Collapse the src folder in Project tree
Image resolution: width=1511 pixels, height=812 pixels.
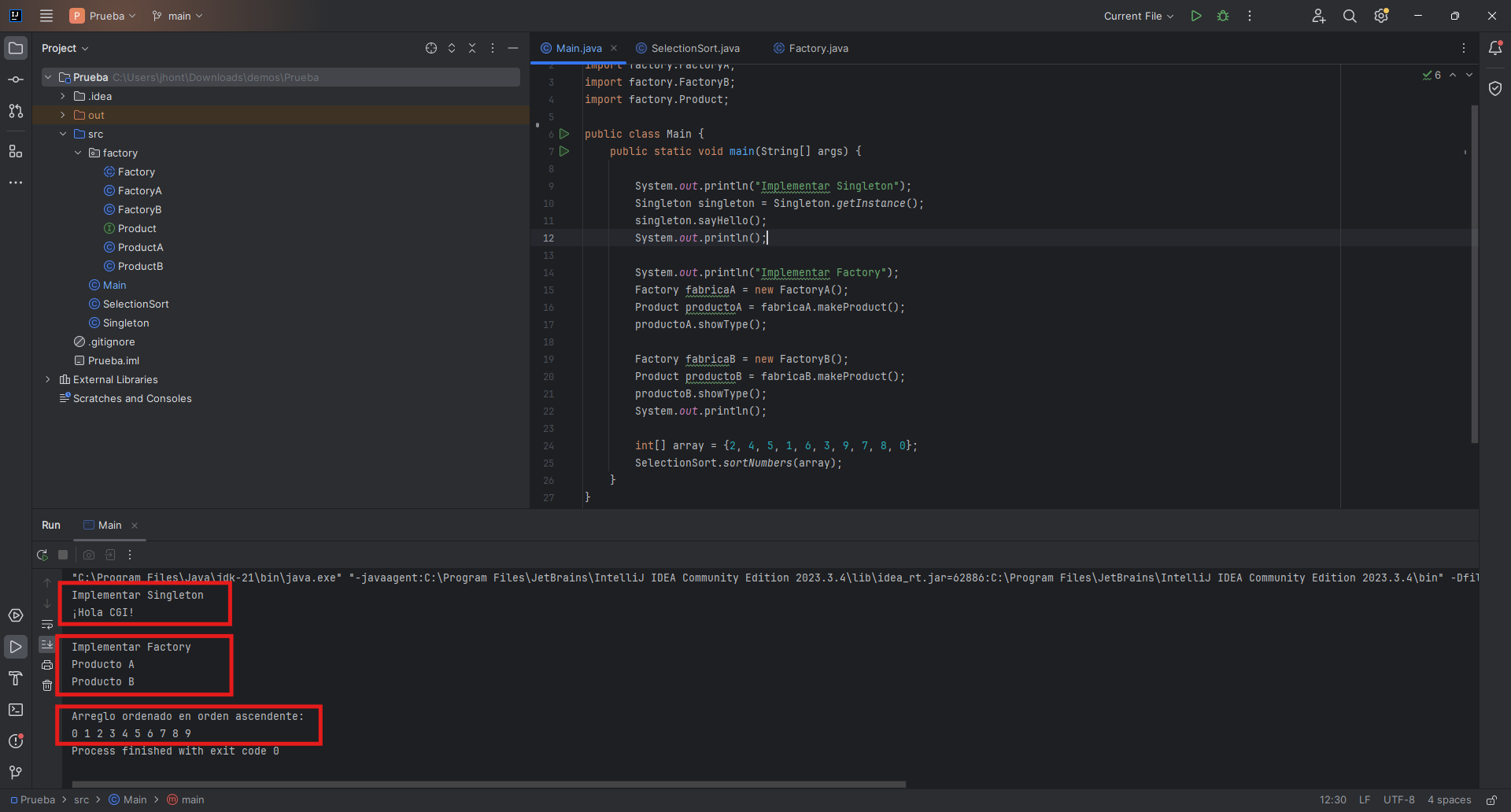(x=63, y=134)
